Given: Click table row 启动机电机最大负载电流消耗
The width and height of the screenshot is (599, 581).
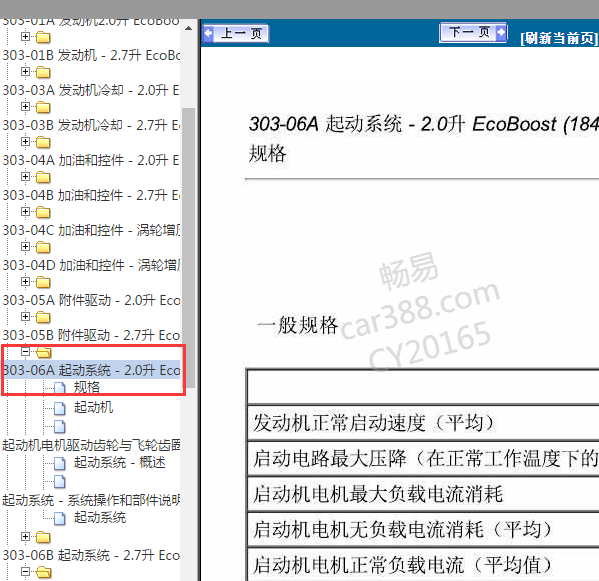Looking at the screenshot, I should [x=423, y=494].
